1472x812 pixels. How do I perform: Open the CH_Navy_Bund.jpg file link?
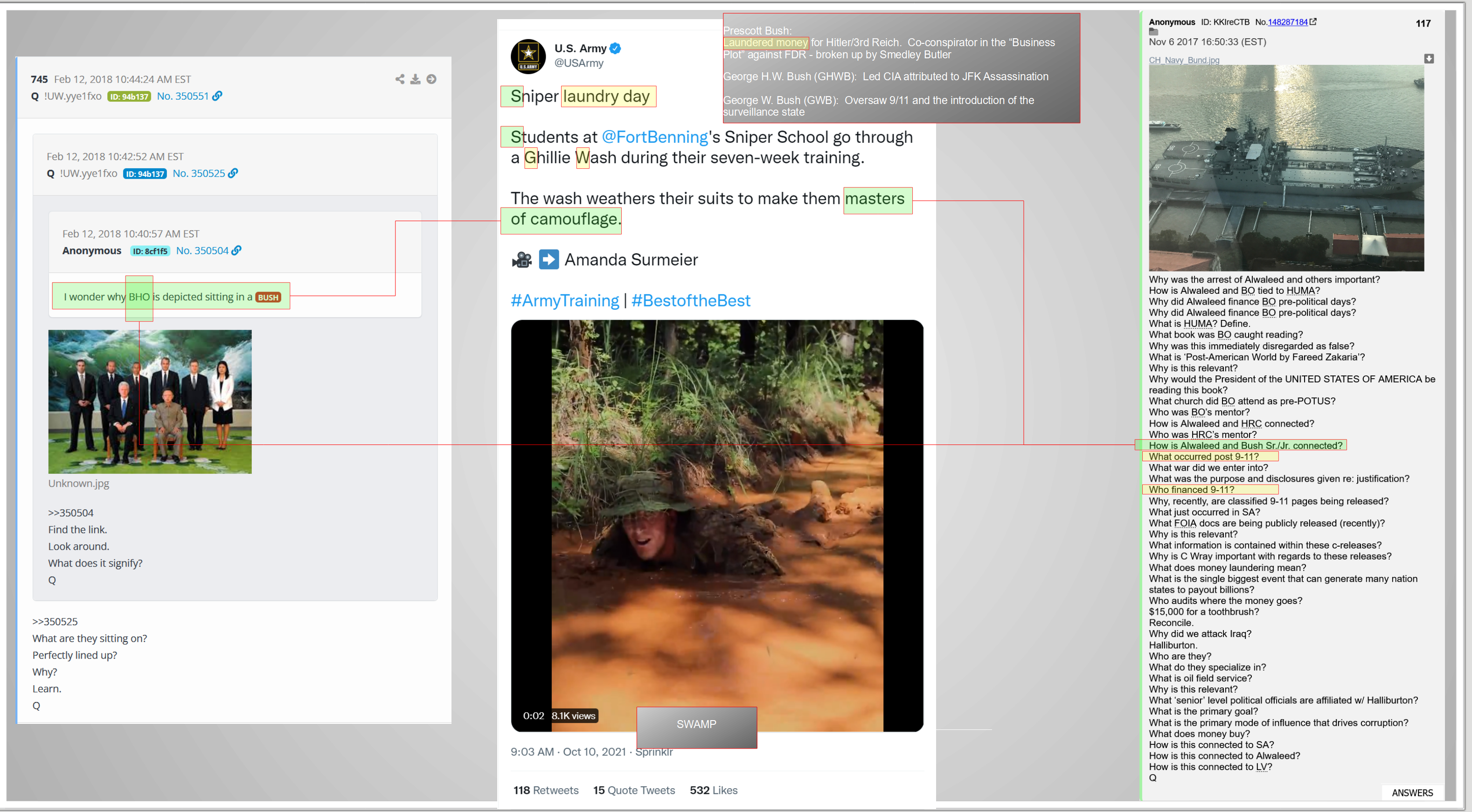(1184, 60)
